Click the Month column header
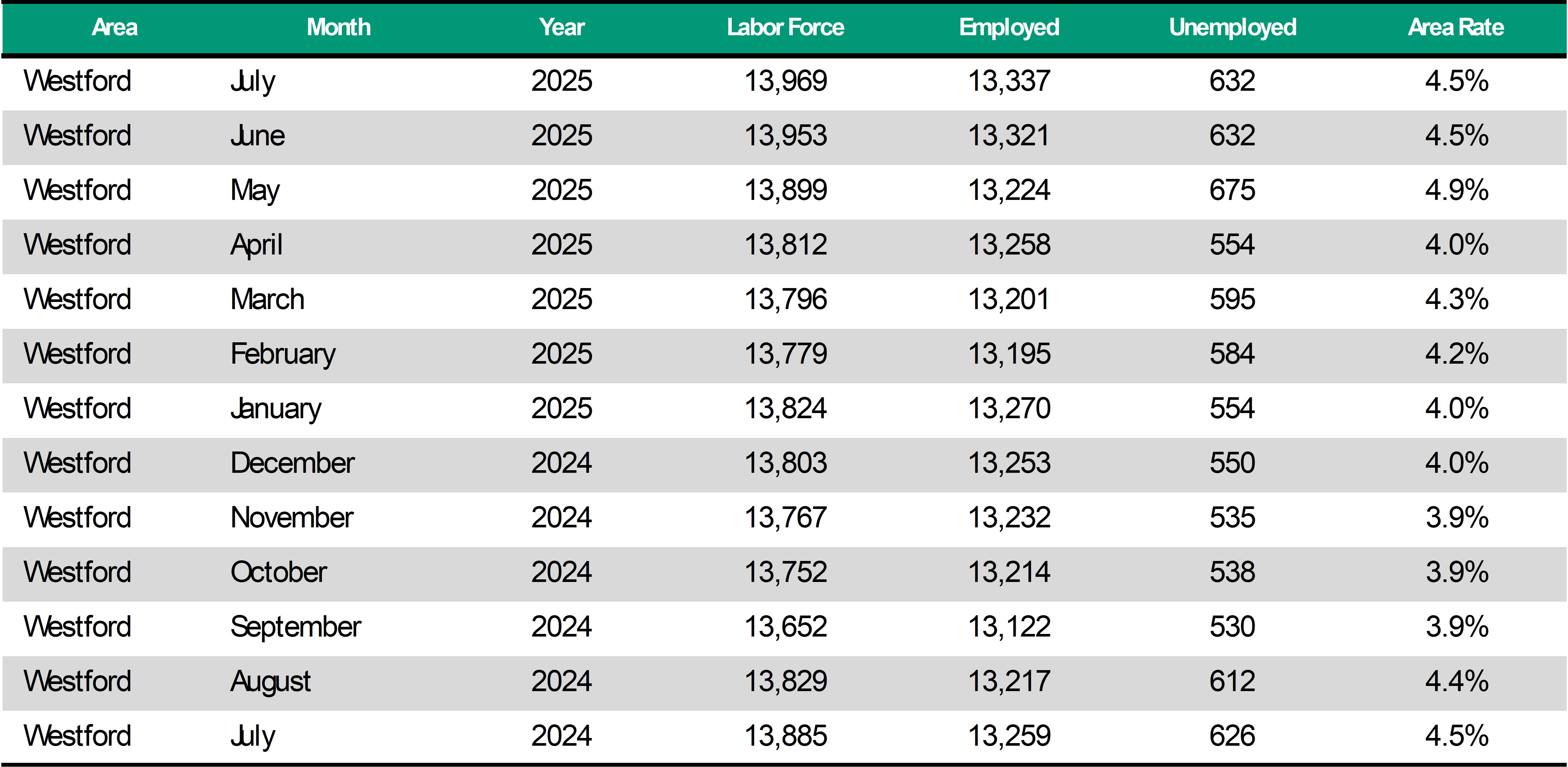 click(338, 27)
